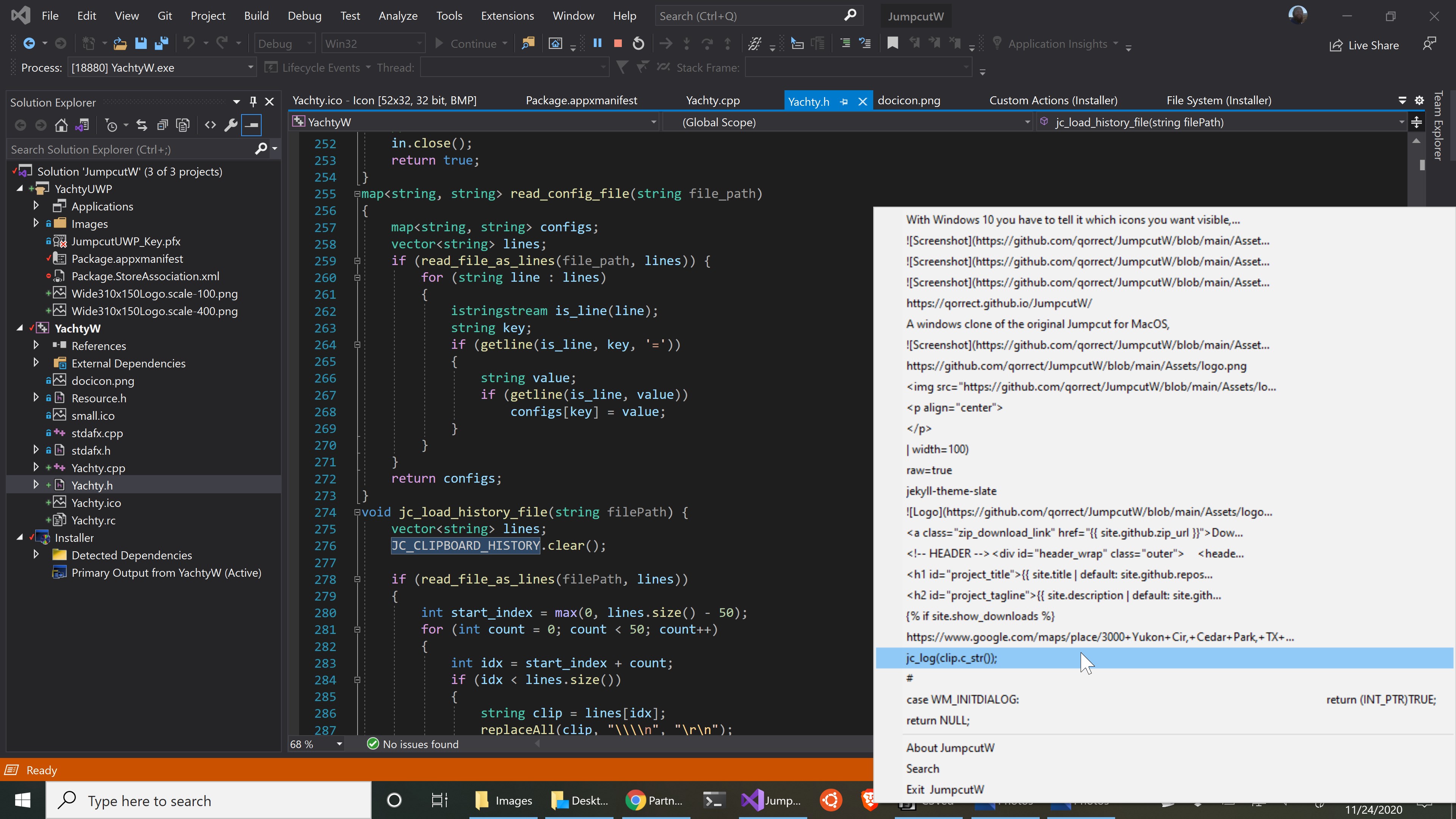Click the Collapse All icon in Solution Explorer
The image size is (1456, 819).
point(162,125)
